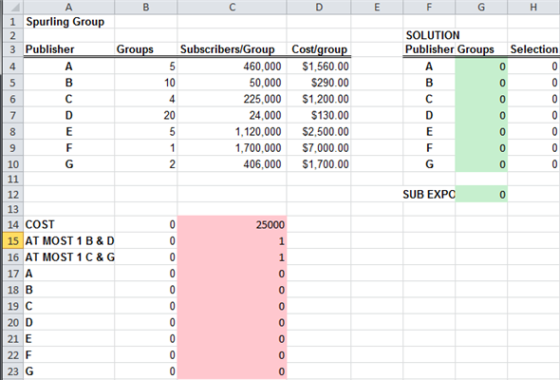Select the 24,000 subscribers cell

pyautogui.click(x=232, y=115)
